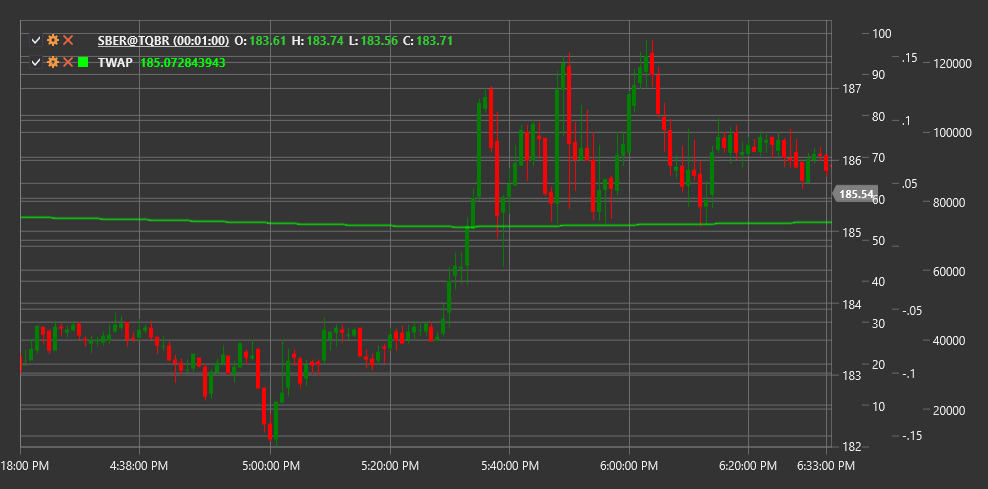The image size is (988, 489).
Task: Click the high price value 183.74
Action: [x=325, y=41]
